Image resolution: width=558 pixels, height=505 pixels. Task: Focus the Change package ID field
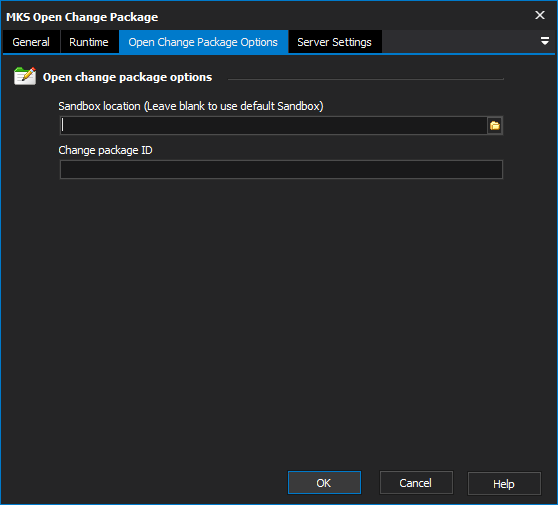(x=281, y=169)
